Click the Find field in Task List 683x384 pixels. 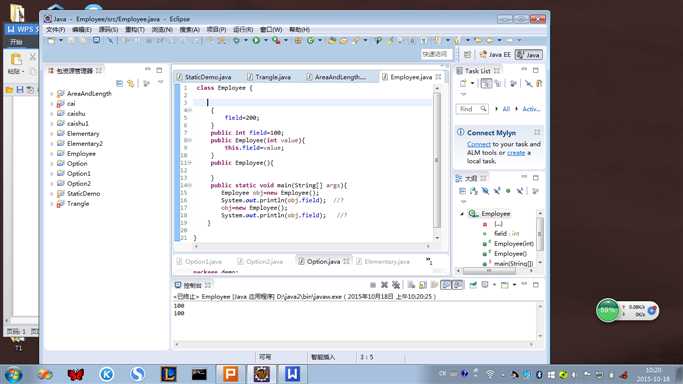point(472,109)
